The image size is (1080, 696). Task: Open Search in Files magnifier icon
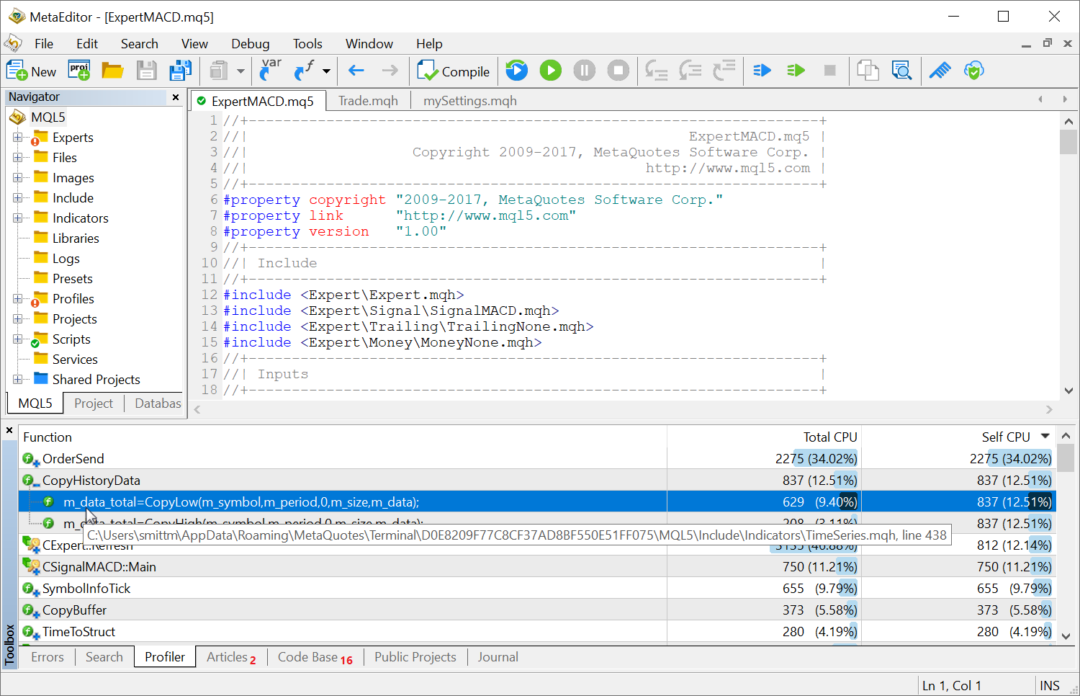coord(900,70)
